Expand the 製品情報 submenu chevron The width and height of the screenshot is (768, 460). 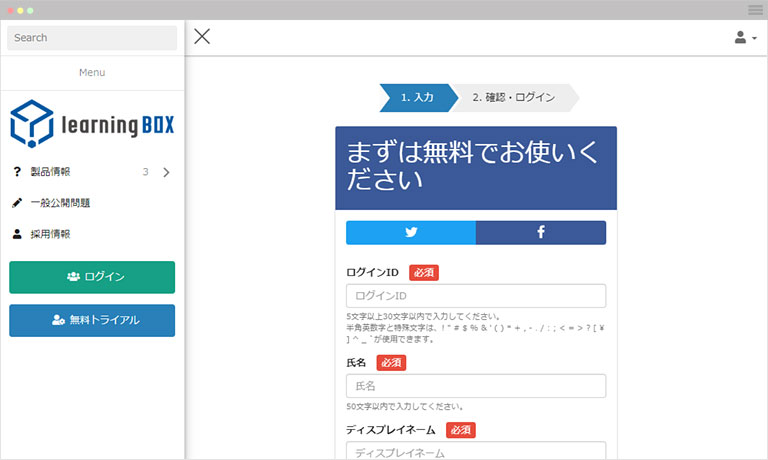(x=166, y=172)
